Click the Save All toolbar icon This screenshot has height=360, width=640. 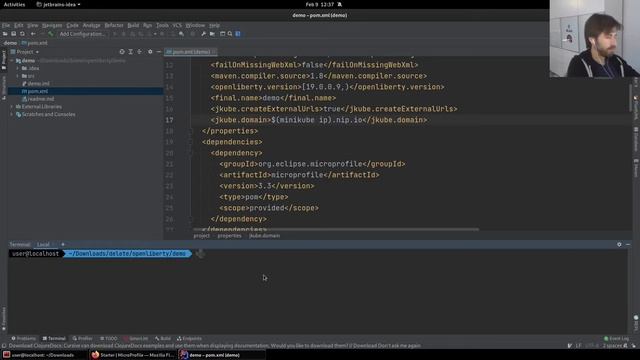(13, 34)
